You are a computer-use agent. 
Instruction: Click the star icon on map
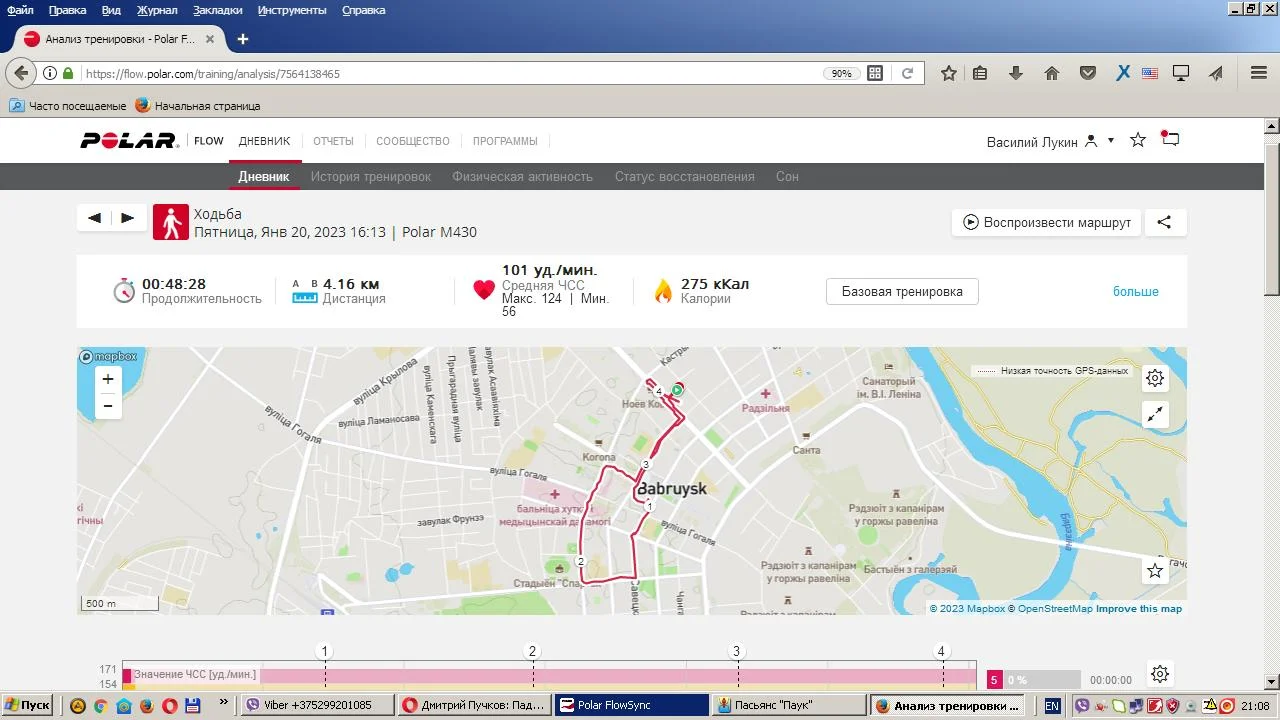[x=1155, y=570]
